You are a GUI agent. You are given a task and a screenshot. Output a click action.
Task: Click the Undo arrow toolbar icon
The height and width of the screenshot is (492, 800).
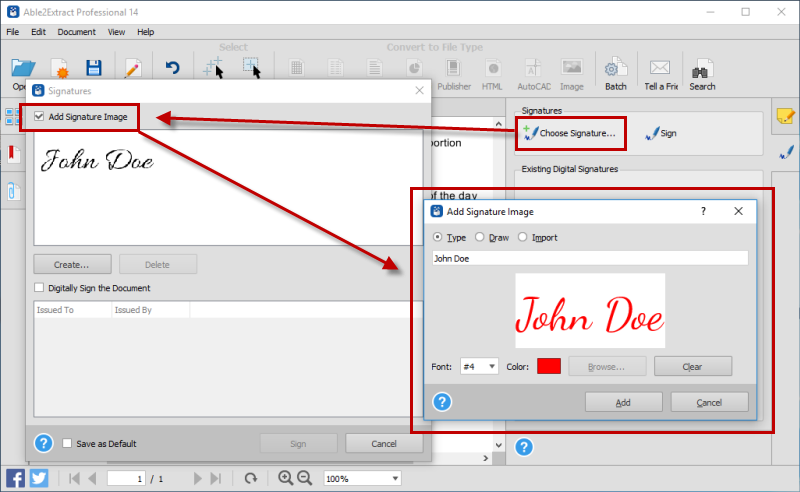coord(172,67)
